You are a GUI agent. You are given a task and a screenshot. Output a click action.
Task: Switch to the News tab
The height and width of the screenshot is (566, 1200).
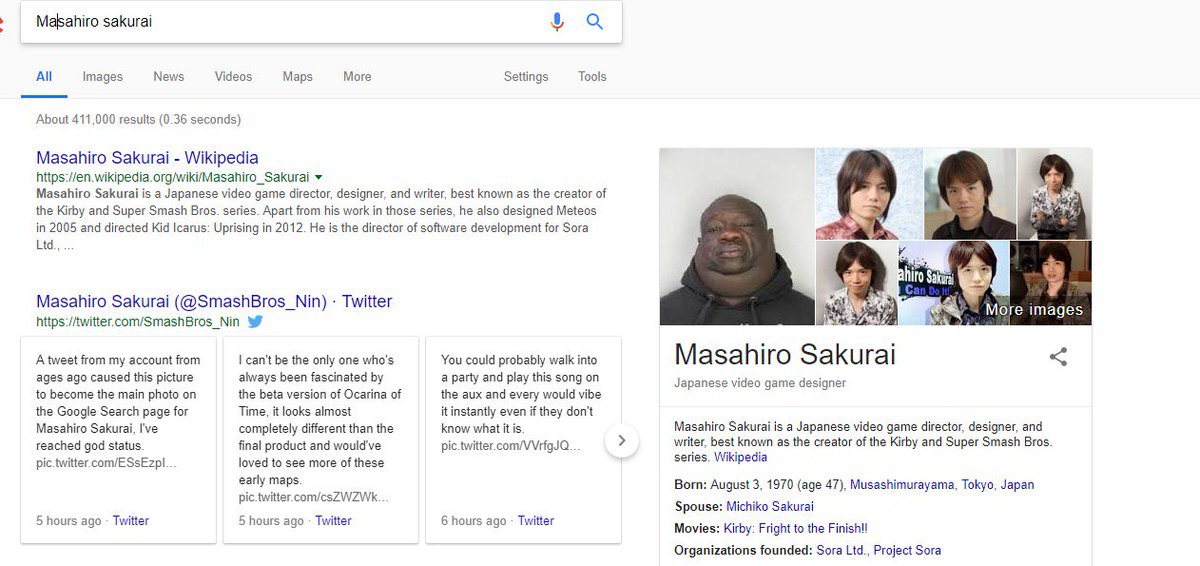169,76
